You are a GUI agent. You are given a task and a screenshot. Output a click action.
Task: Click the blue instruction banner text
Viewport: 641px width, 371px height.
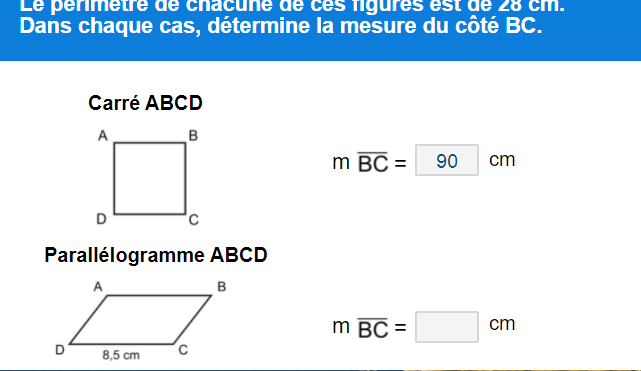(292, 16)
